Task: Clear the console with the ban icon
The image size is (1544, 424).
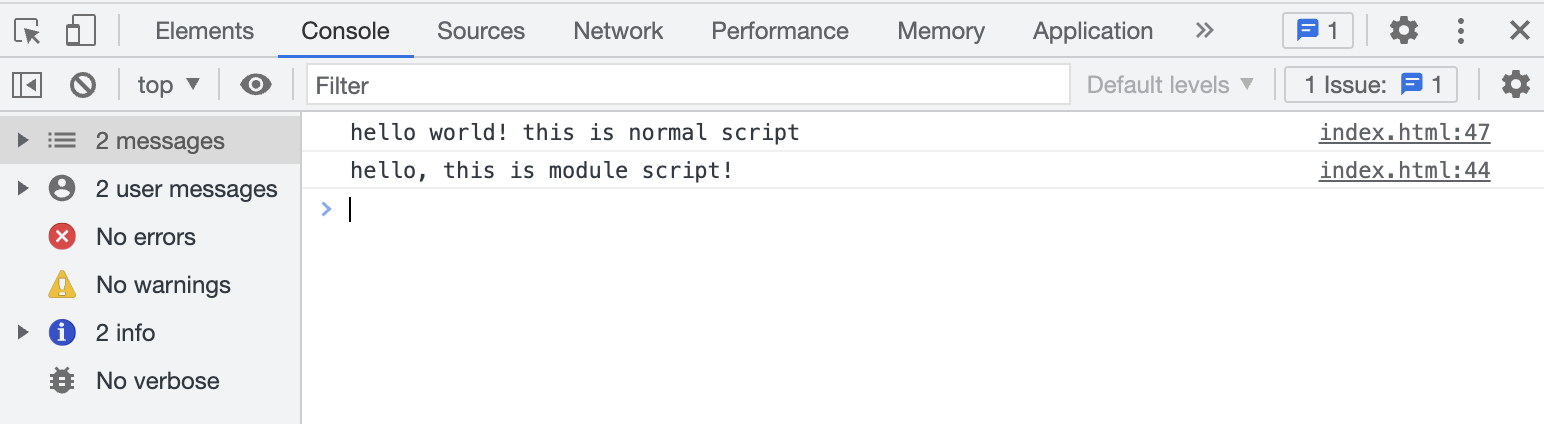Action: point(83,85)
